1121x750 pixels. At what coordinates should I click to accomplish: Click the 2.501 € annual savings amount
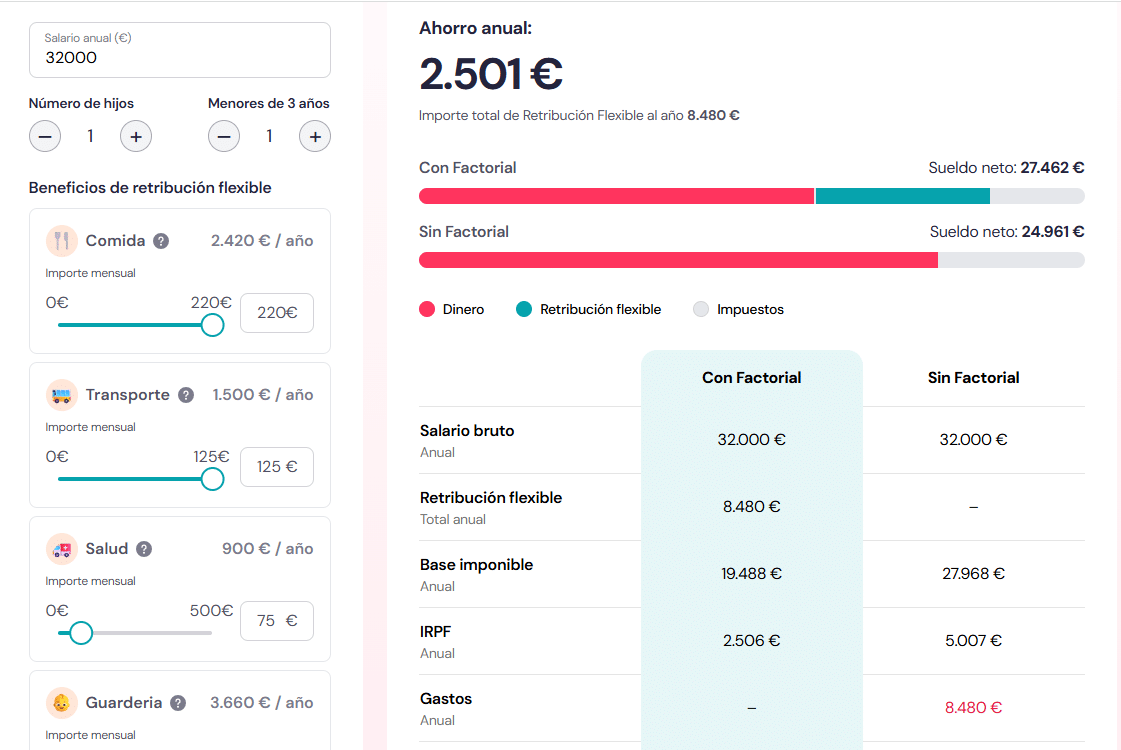point(491,74)
